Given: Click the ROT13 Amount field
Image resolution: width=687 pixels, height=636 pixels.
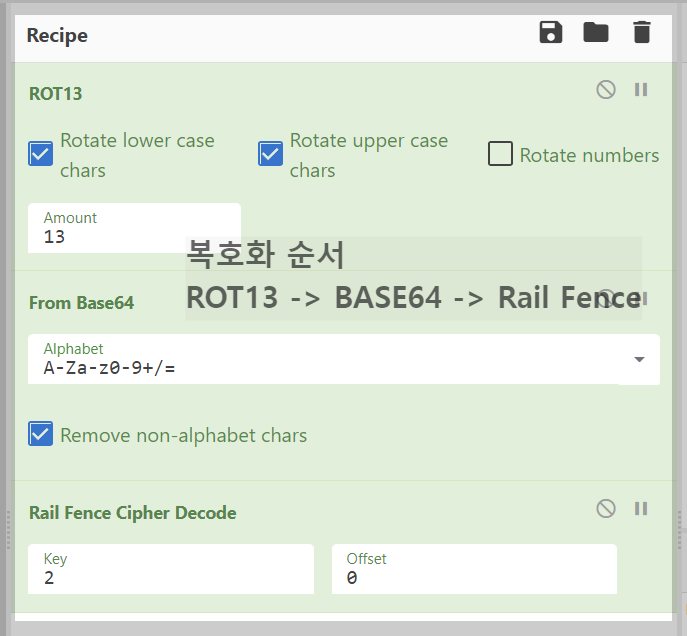Looking at the screenshot, I should click(x=135, y=228).
